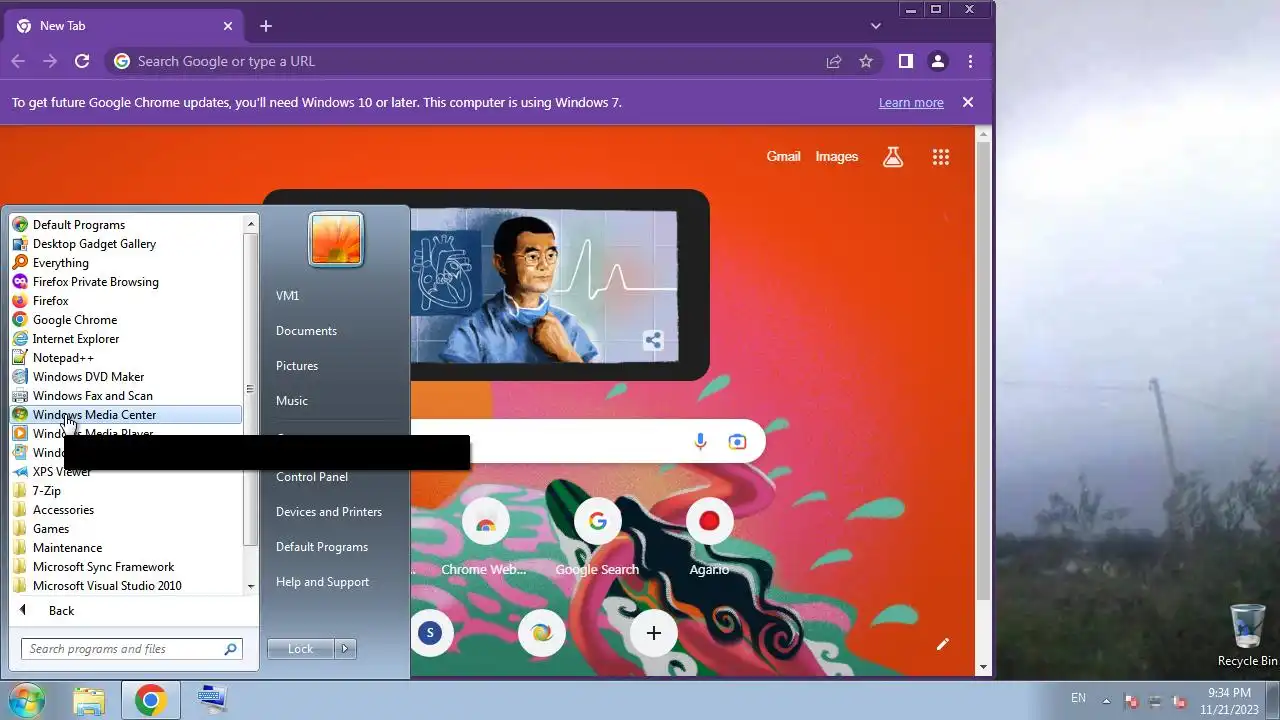Dismiss the Windows 7 update infobar
This screenshot has width=1280, height=720.
pos(967,102)
